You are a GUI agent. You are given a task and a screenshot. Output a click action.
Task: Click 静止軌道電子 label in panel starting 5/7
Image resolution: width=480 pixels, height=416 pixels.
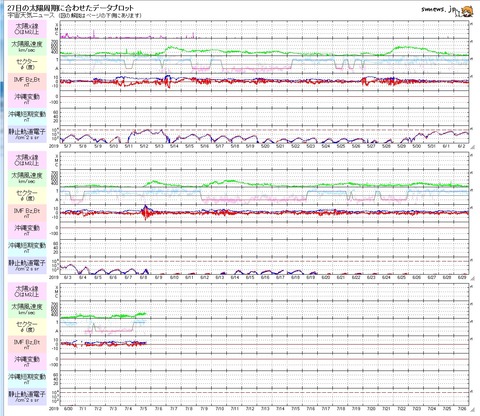(27, 134)
